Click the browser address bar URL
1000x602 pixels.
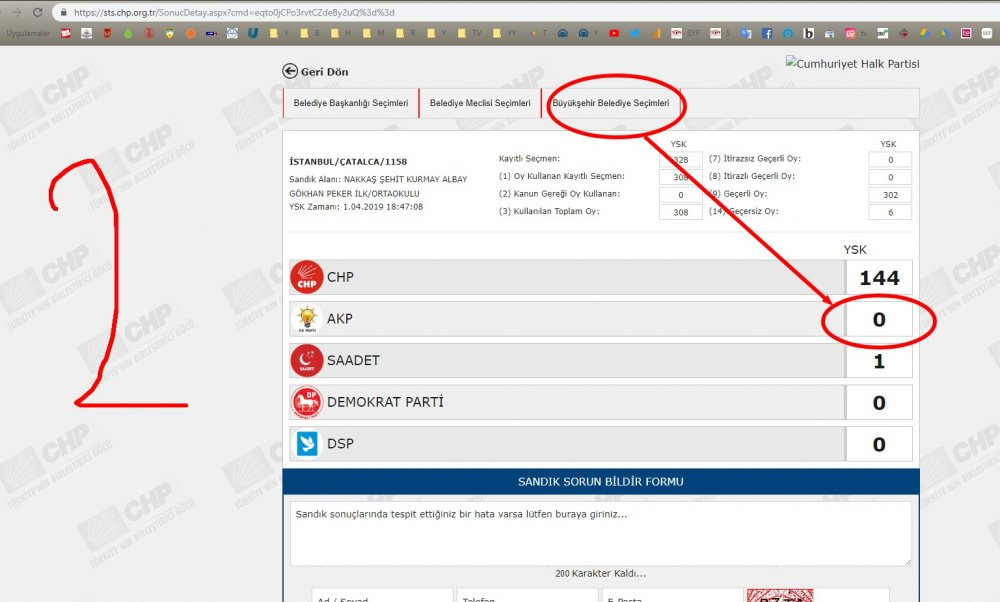[234, 12]
